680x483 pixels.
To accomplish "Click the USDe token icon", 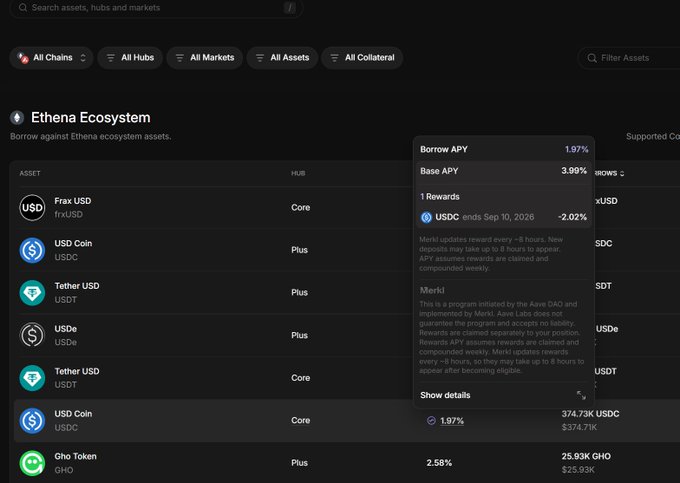I will (32, 335).
